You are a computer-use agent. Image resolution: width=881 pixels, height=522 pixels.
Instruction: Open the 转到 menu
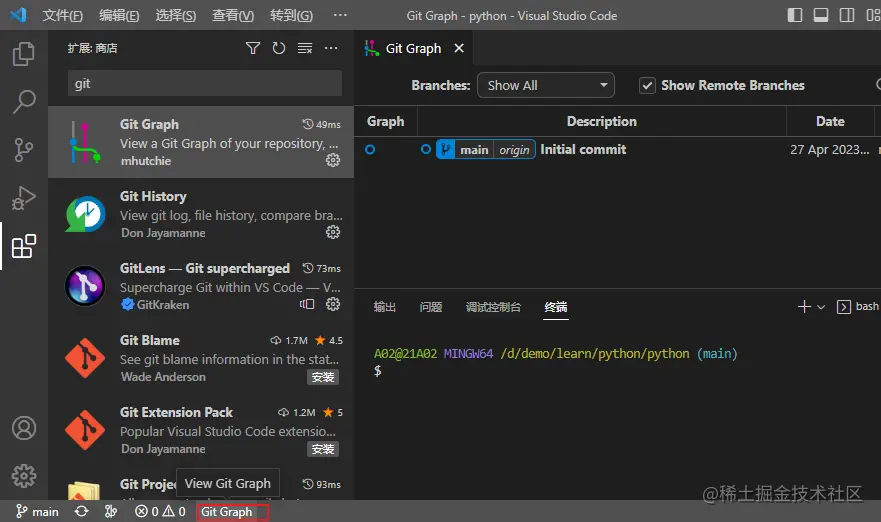291,15
